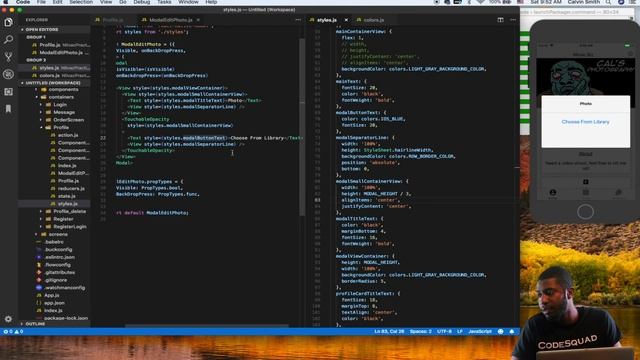Switch to the Profile.js tab
640x360 pixels.
[113, 20]
